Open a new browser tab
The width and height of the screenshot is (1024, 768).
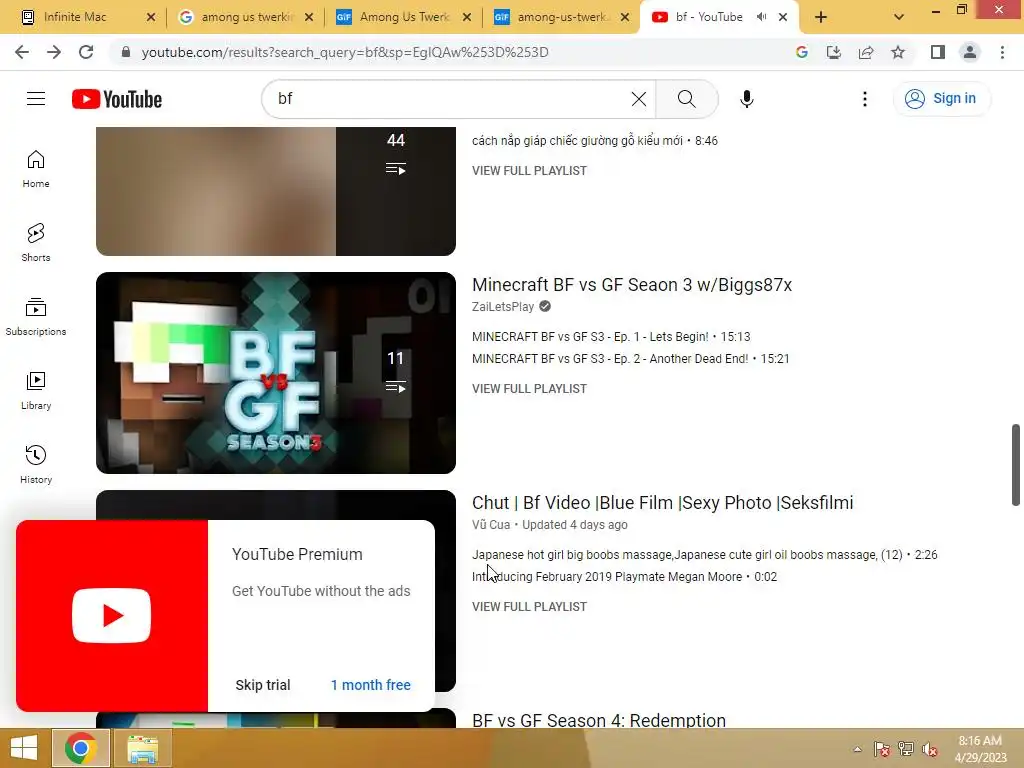[821, 17]
